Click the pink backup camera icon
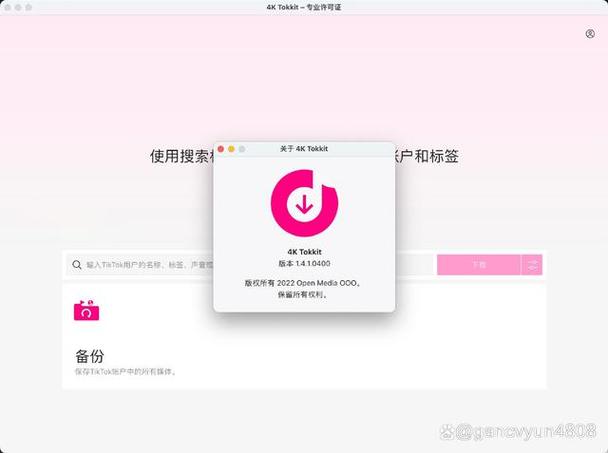The height and width of the screenshot is (453, 608). tap(86, 310)
